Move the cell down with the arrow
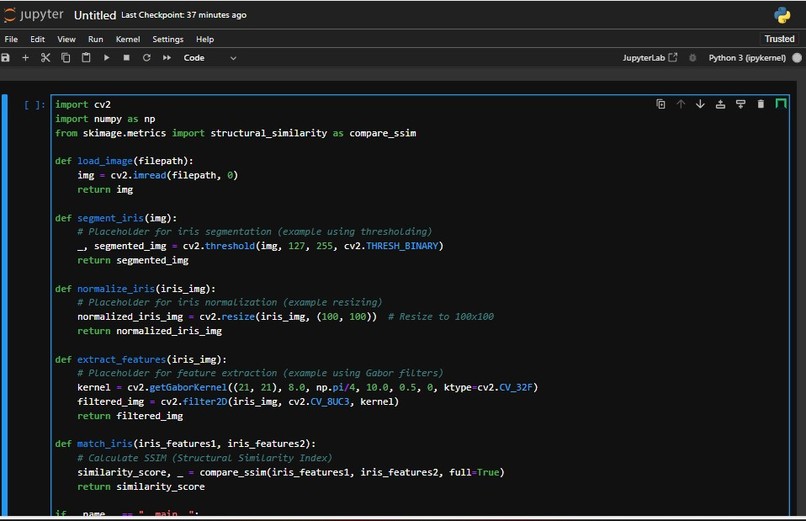 [x=700, y=104]
